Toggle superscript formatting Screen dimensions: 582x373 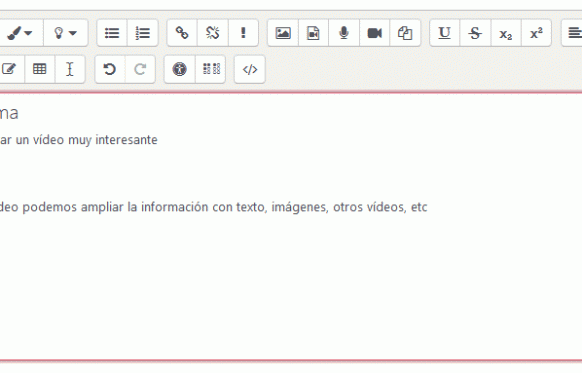tap(536, 33)
